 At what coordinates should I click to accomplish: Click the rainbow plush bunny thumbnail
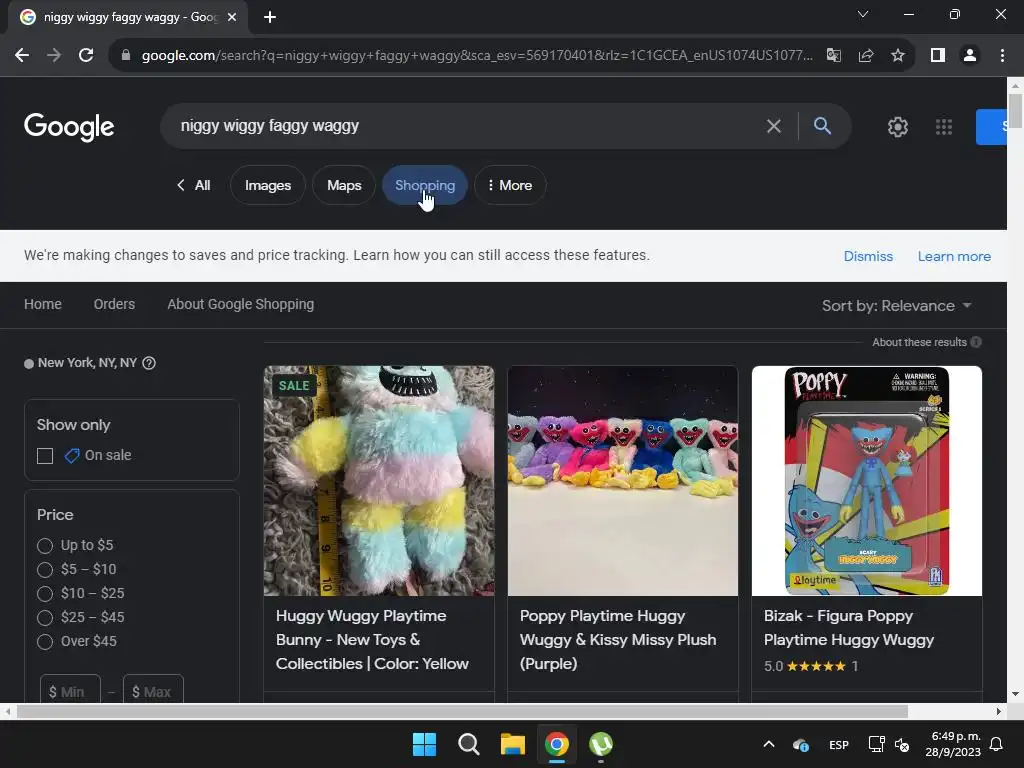point(379,481)
